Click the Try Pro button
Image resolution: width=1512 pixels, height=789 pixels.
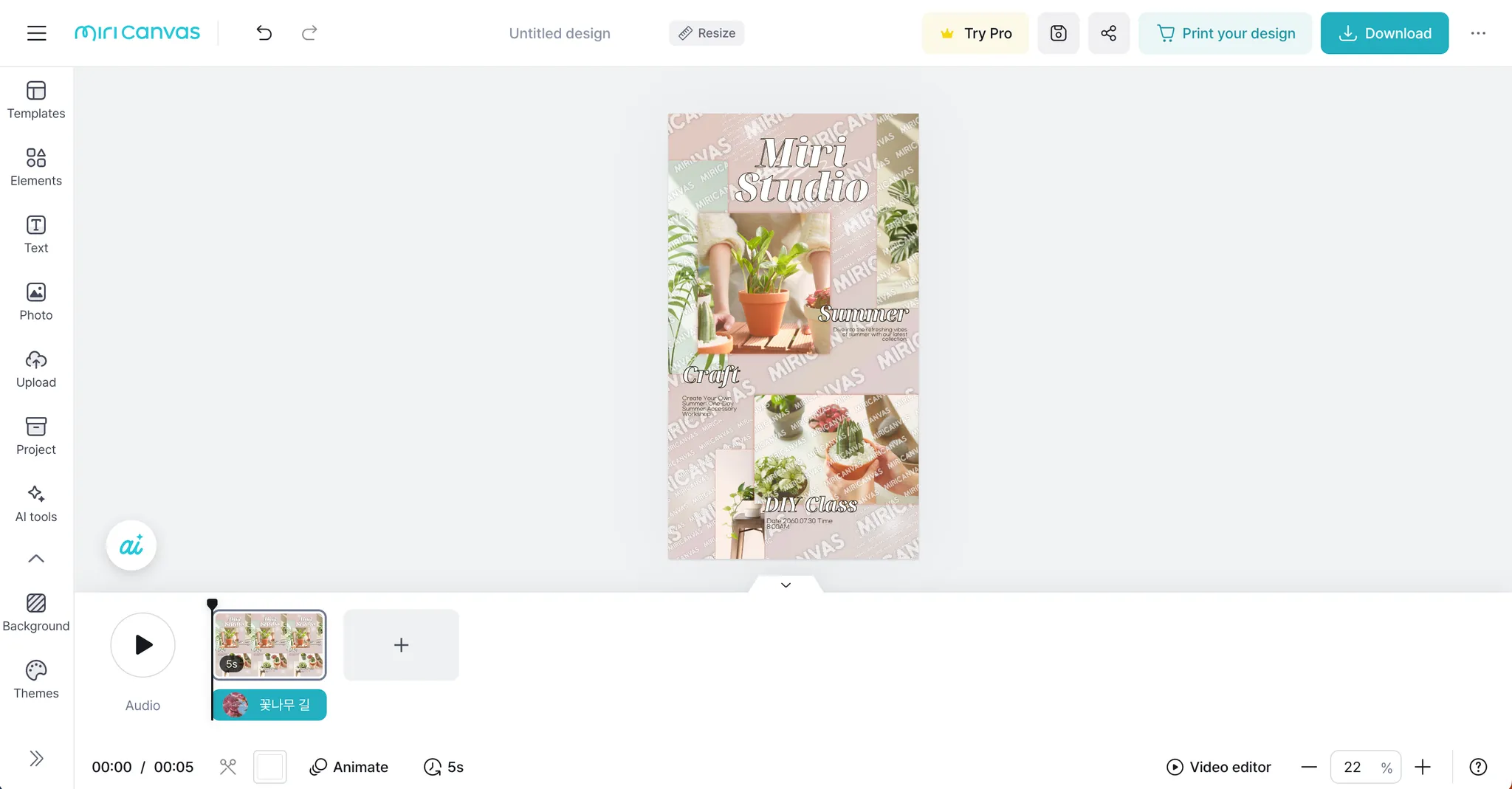click(x=975, y=33)
